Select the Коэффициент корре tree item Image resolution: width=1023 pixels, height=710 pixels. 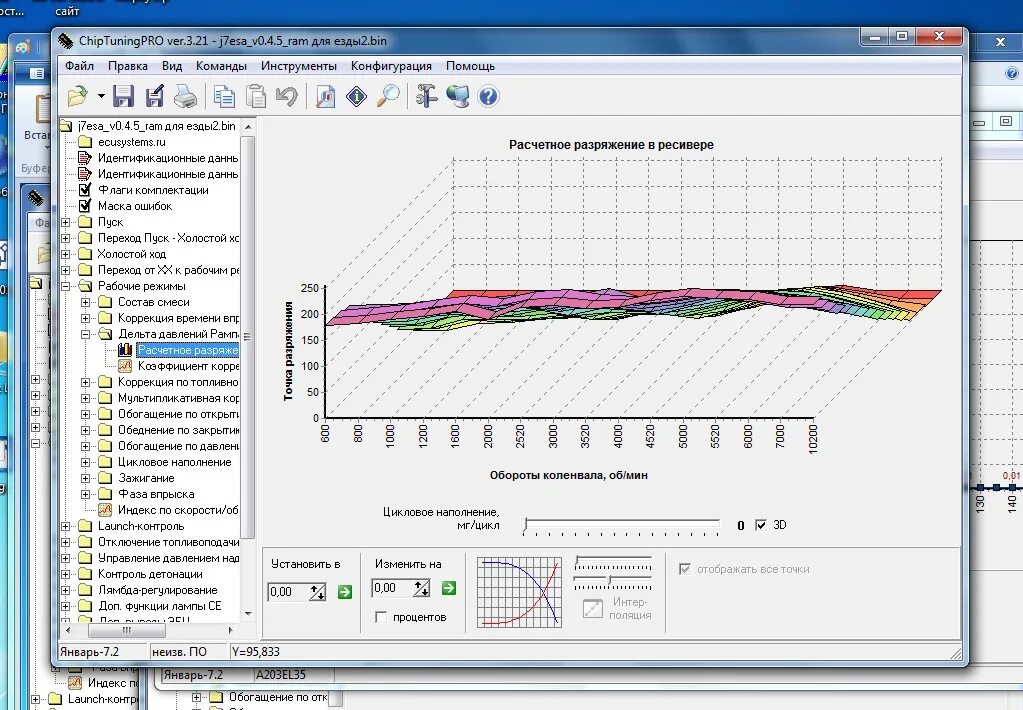188,366
